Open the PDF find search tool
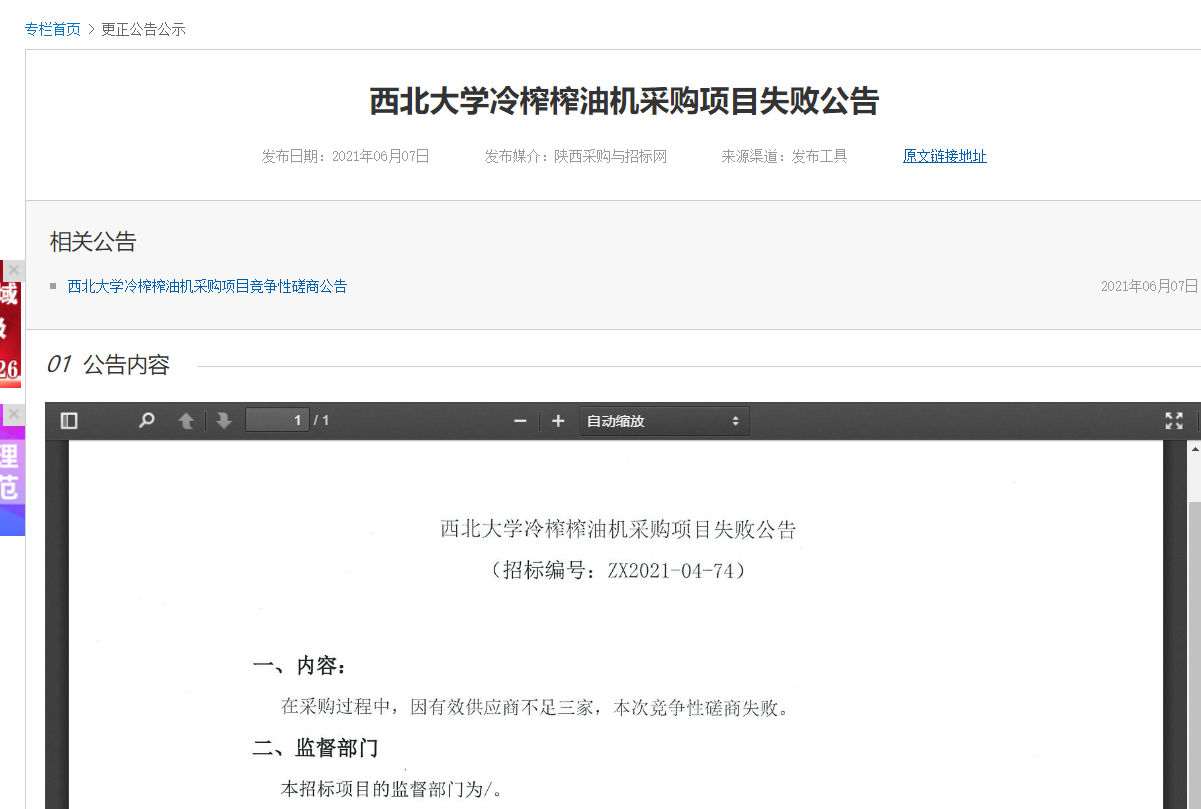Image resolution: width=1201 pixels, height=809 pixels. 147,421
